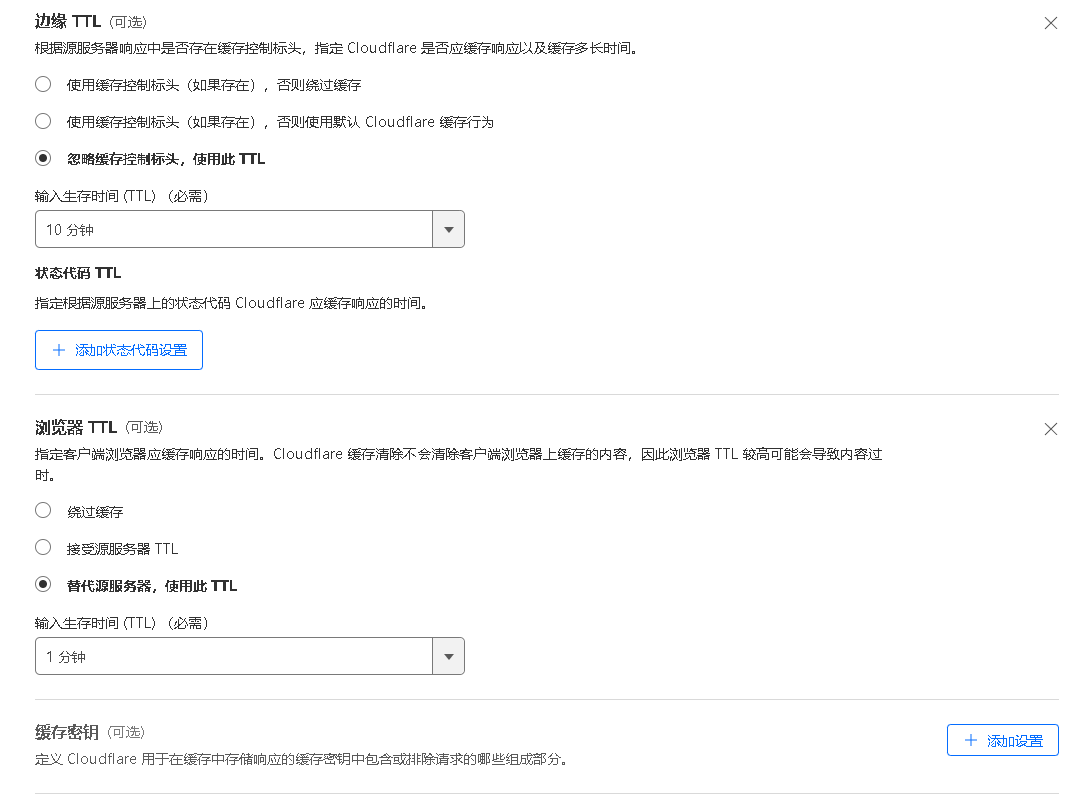Click 添加设置 in the 缓存密钥 section
The width and height of the screenshot is (1077, 795).
click(x=1002, y=740)
